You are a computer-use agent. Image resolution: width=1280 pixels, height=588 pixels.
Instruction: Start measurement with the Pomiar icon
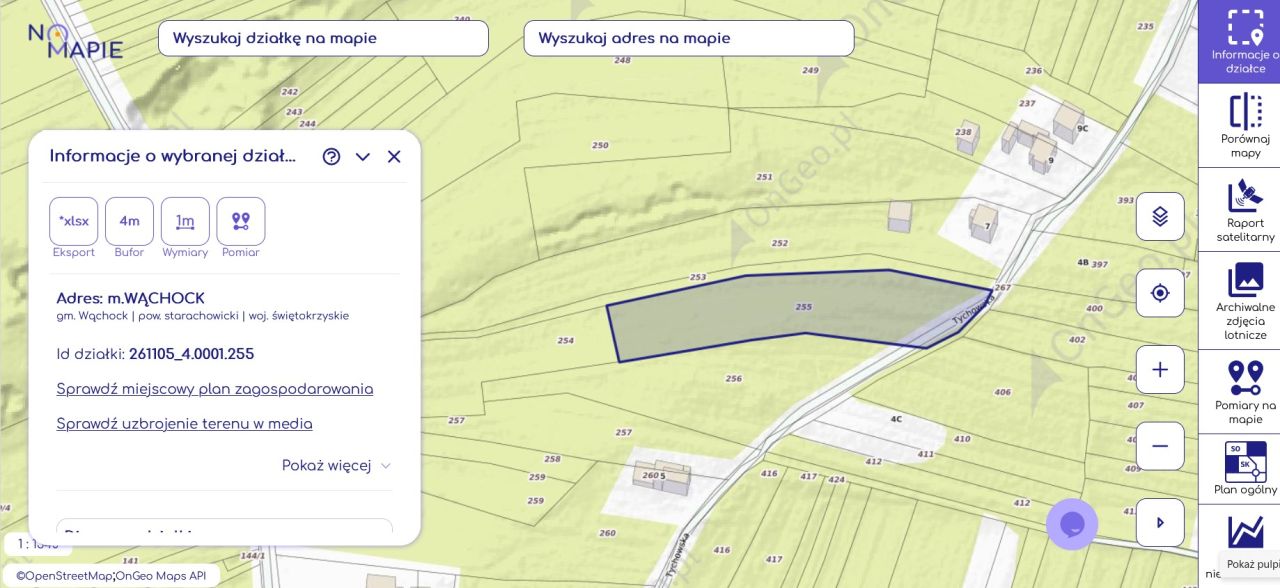(x=240, y=221)
